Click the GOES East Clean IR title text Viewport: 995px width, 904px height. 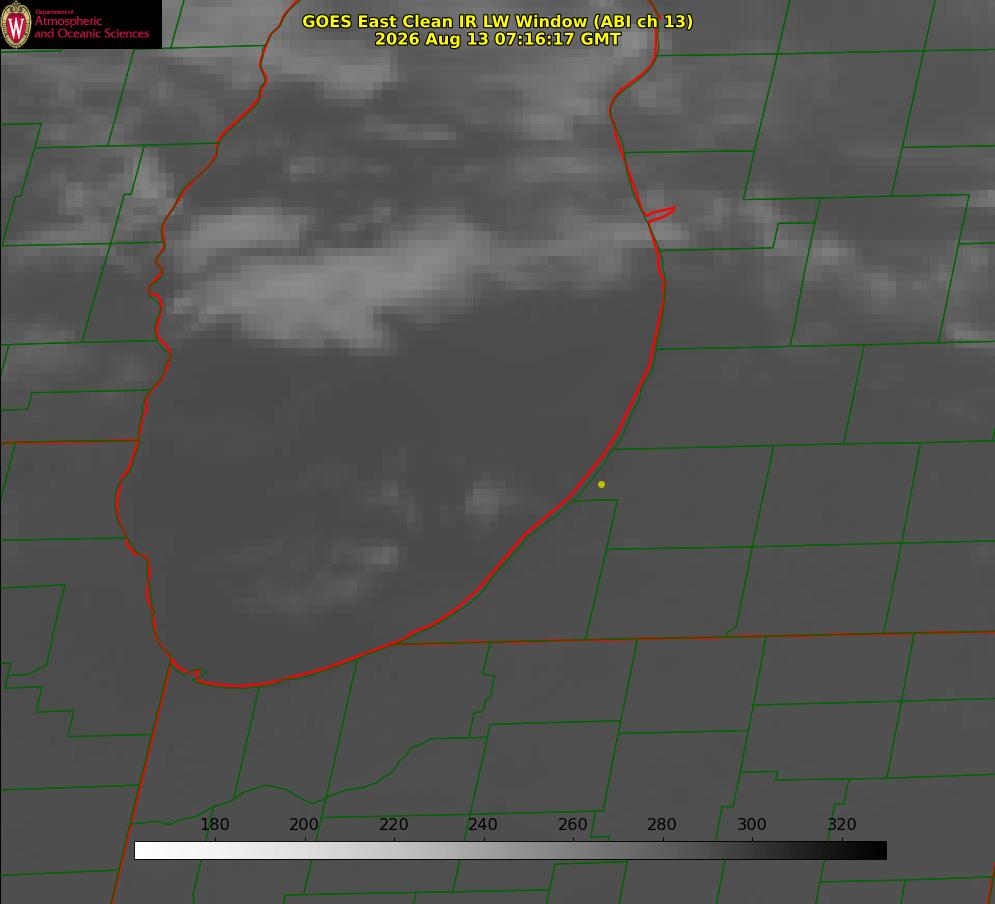pyautogui.click(x=498, y=21)
